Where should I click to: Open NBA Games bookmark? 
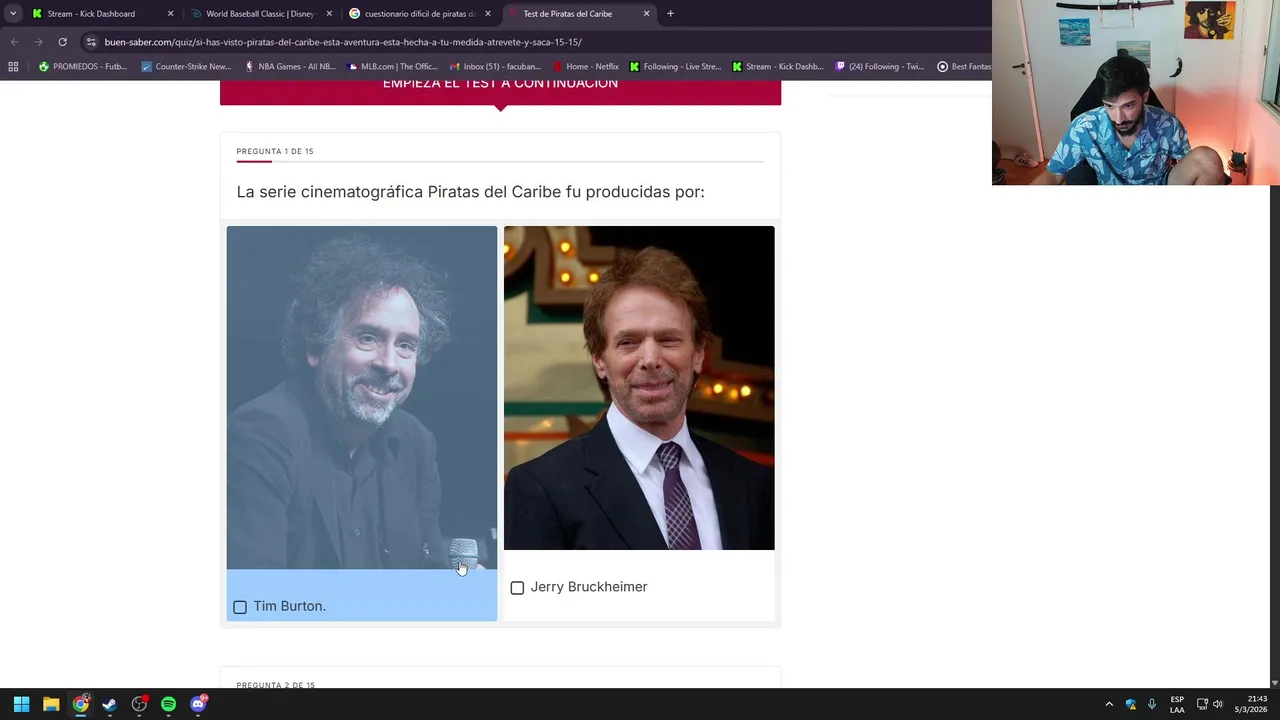click(x=289, y=67)
